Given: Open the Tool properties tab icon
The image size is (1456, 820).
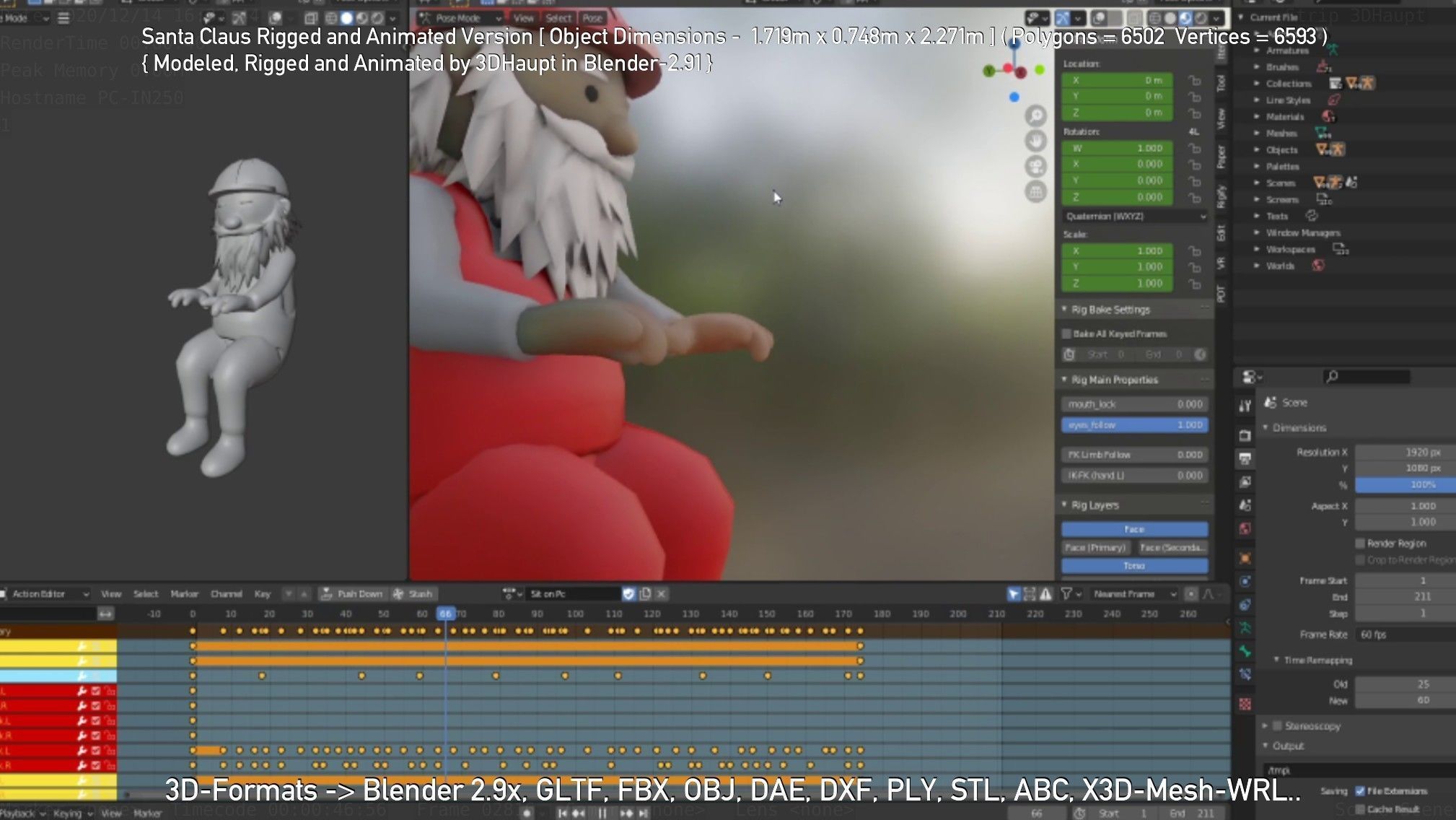Looking at the screenshot, I should 1245,406.
